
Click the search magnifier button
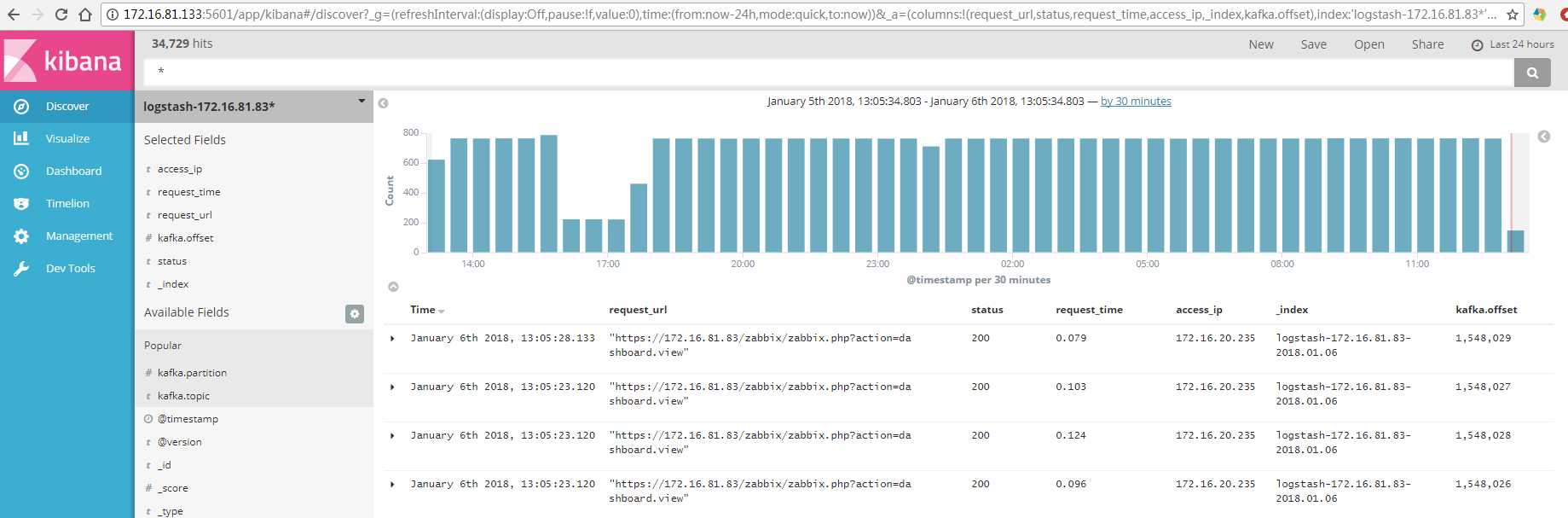point(1532,73)
